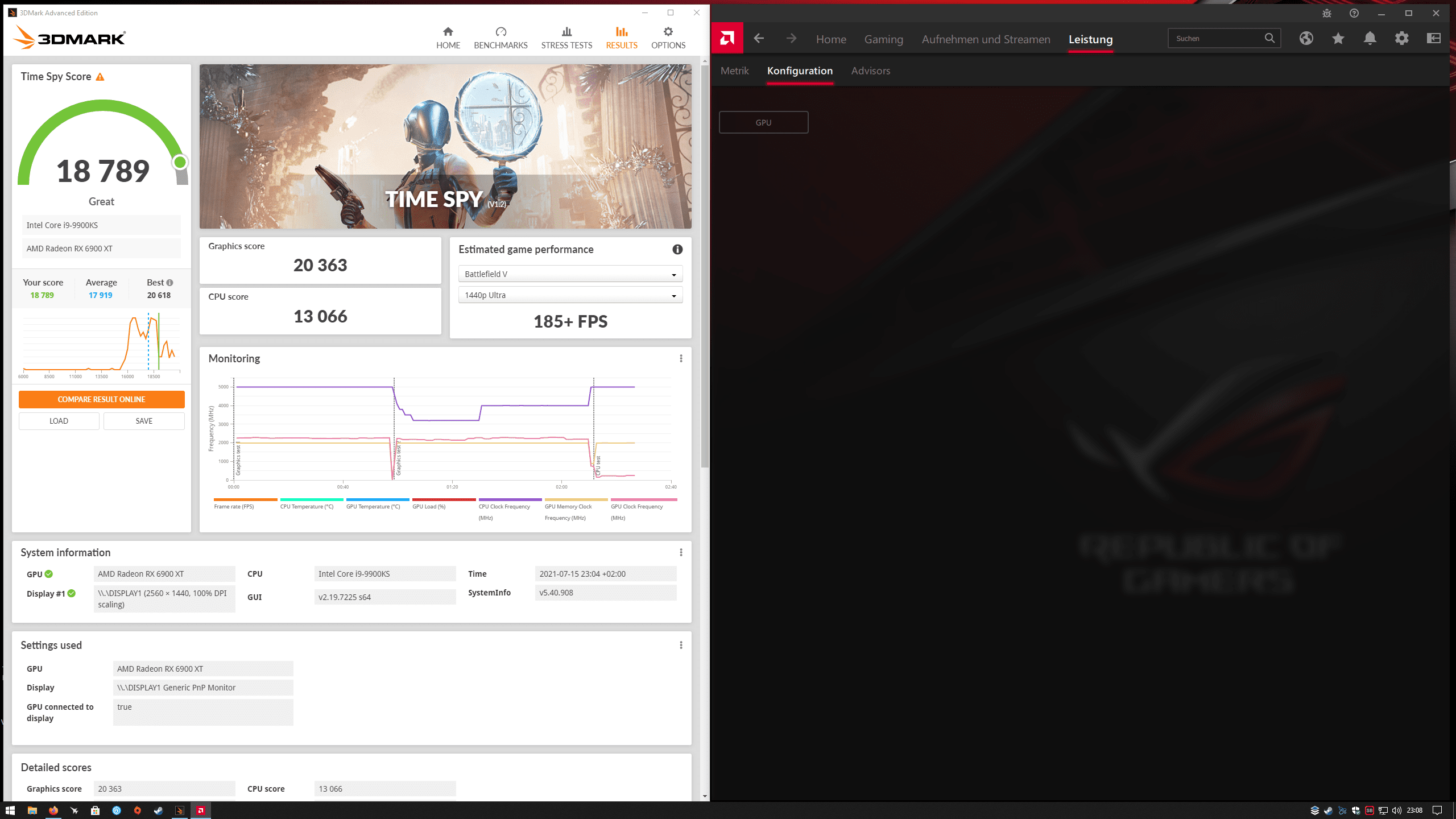Open System information three-dot menu
Screen dimensions: 1456x819
point(680,552)
